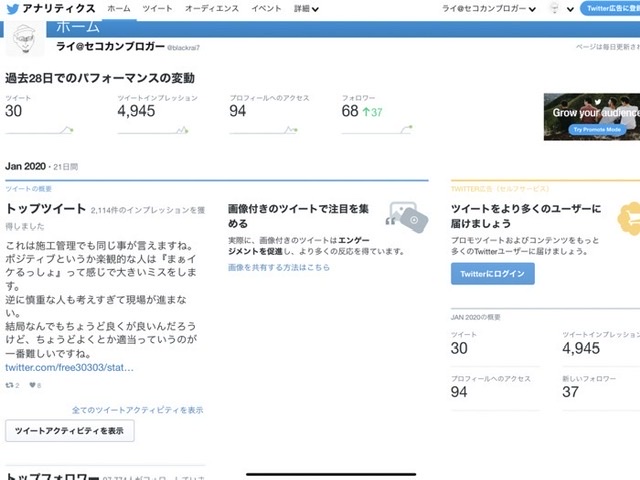Open the イベント menu item

tap(266, 9)
